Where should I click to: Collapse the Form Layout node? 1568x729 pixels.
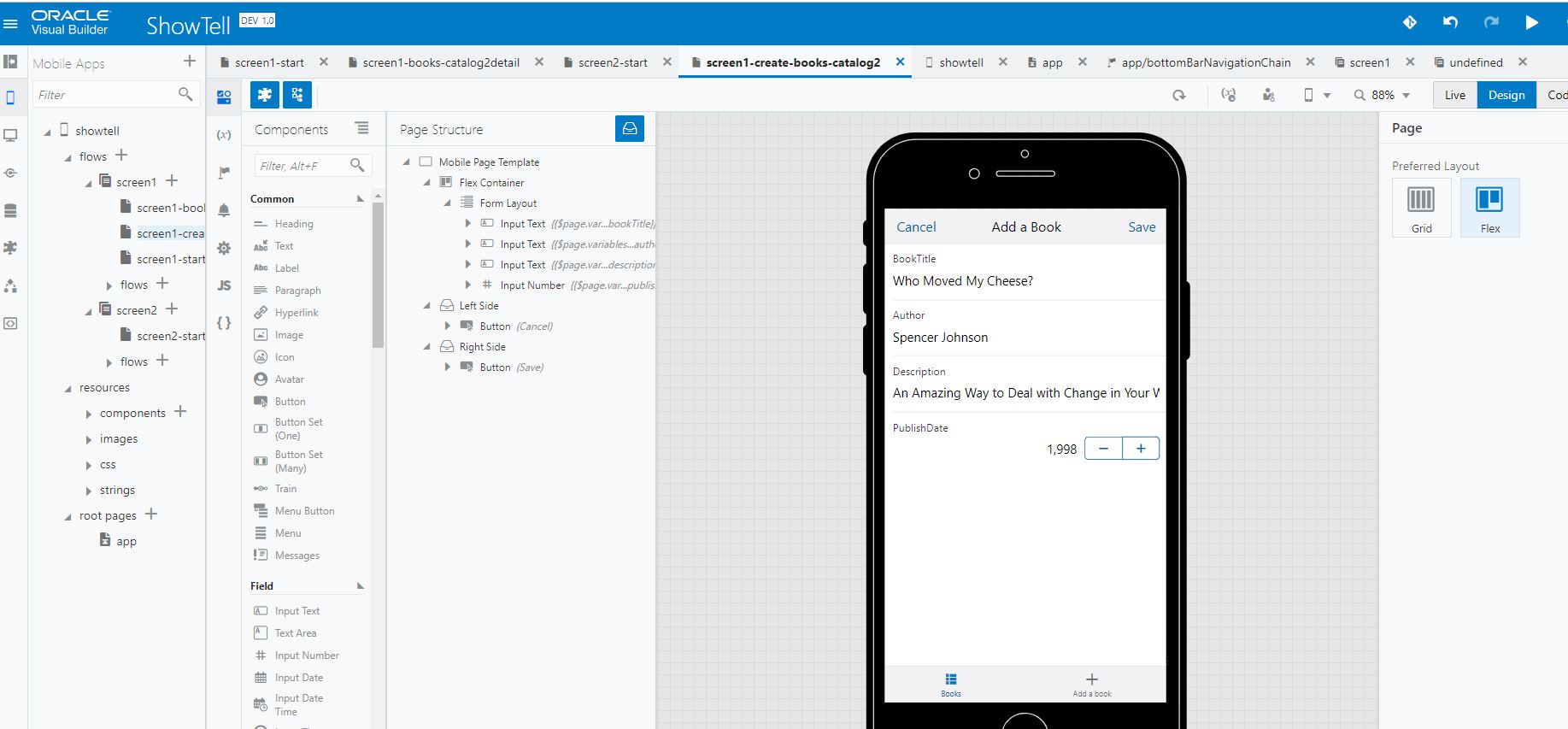pyautogui.click(x=447, y=203)
